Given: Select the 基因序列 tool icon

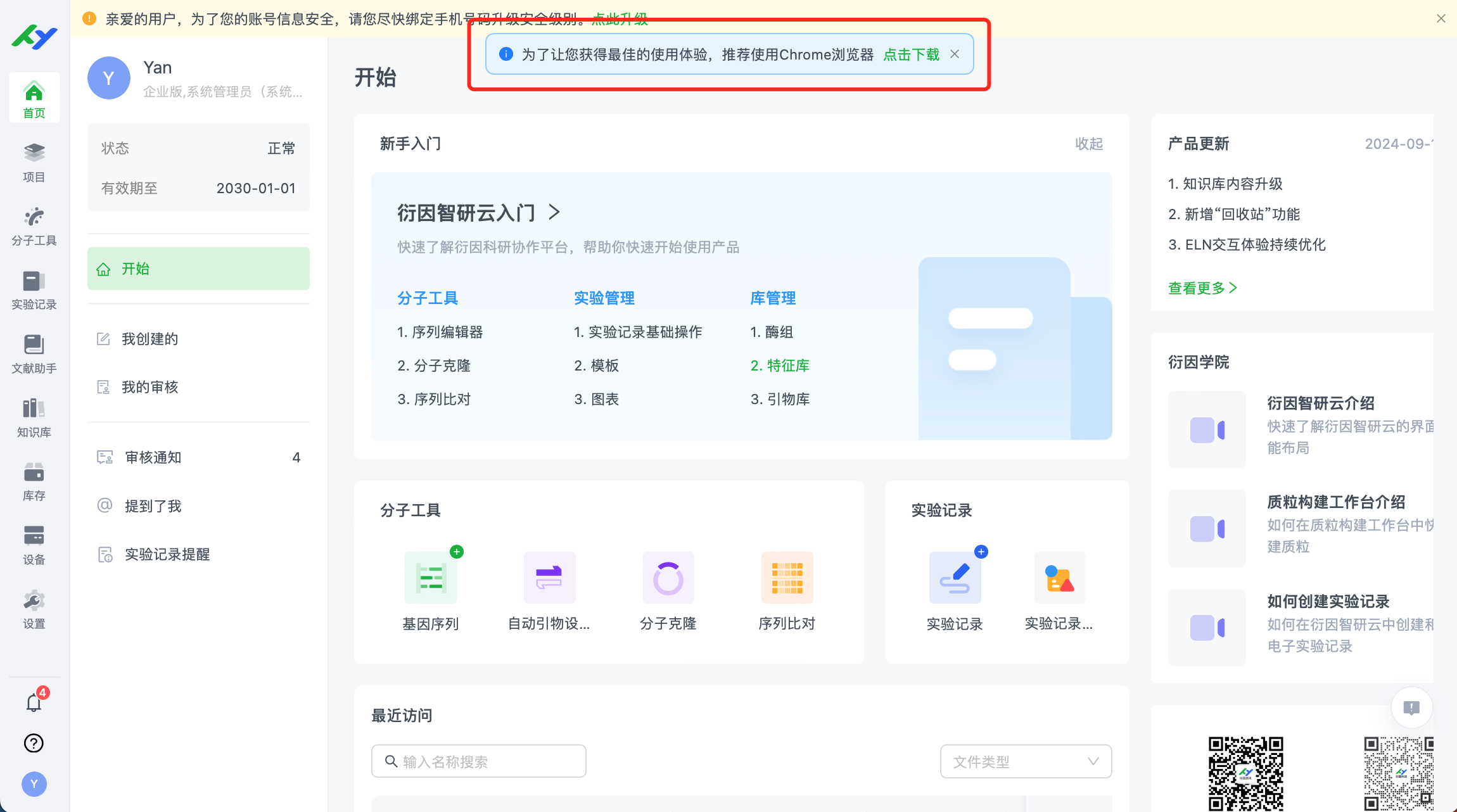Looking at the screenshot, I should click(x=431, y=577).
